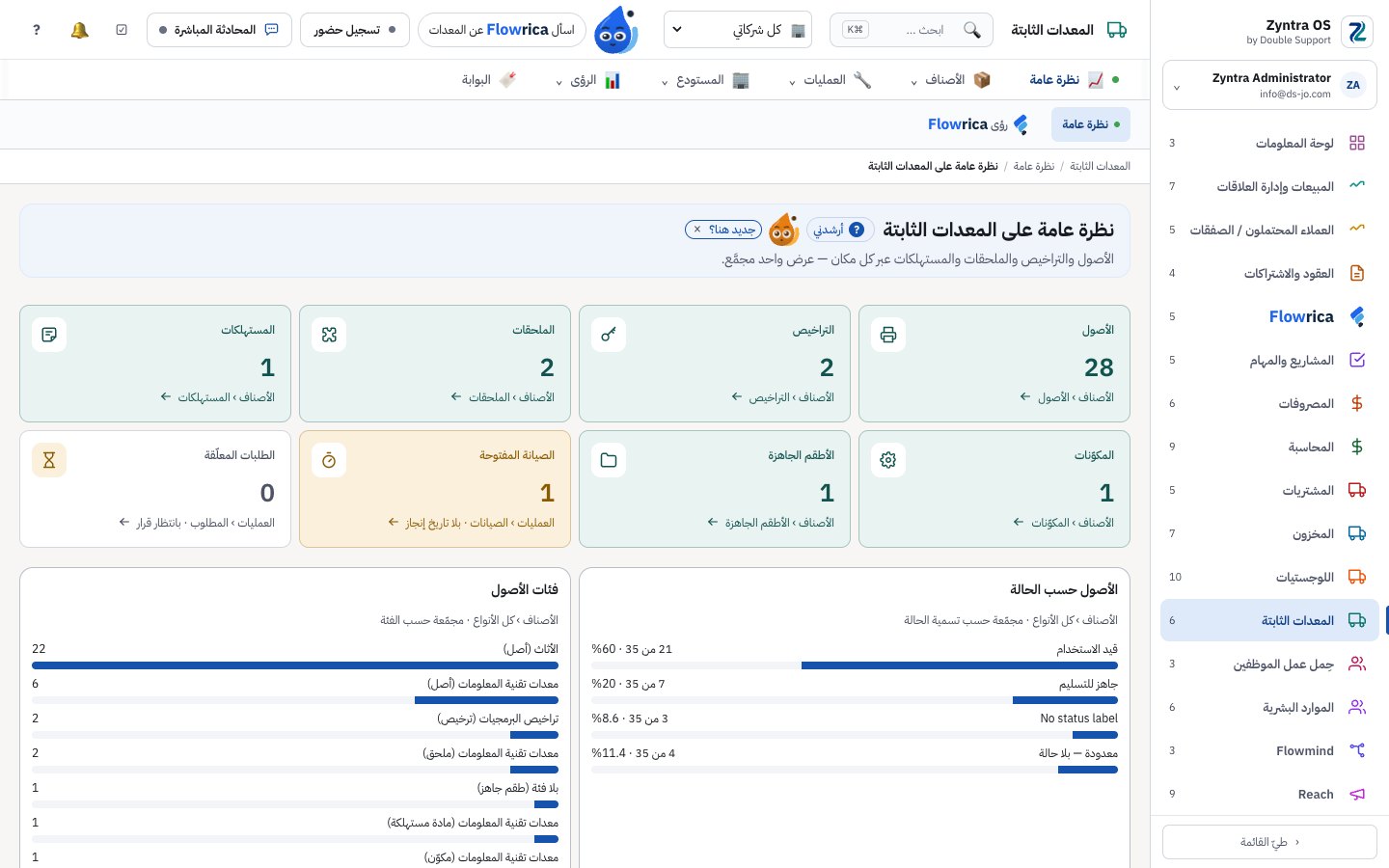This screenshot has width=1389, height=868.
Task: Select نظرة عامة in the top navigation
Action: (x=1074, y=80)
